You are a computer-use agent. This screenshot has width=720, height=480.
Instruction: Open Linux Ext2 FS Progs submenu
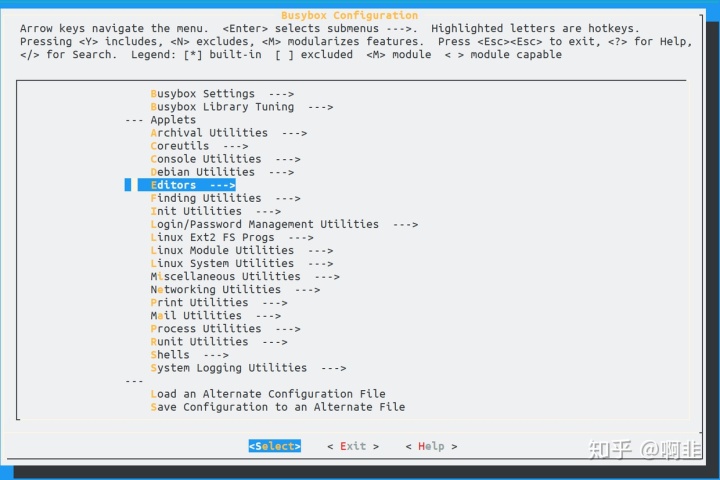tap(232, 237)
